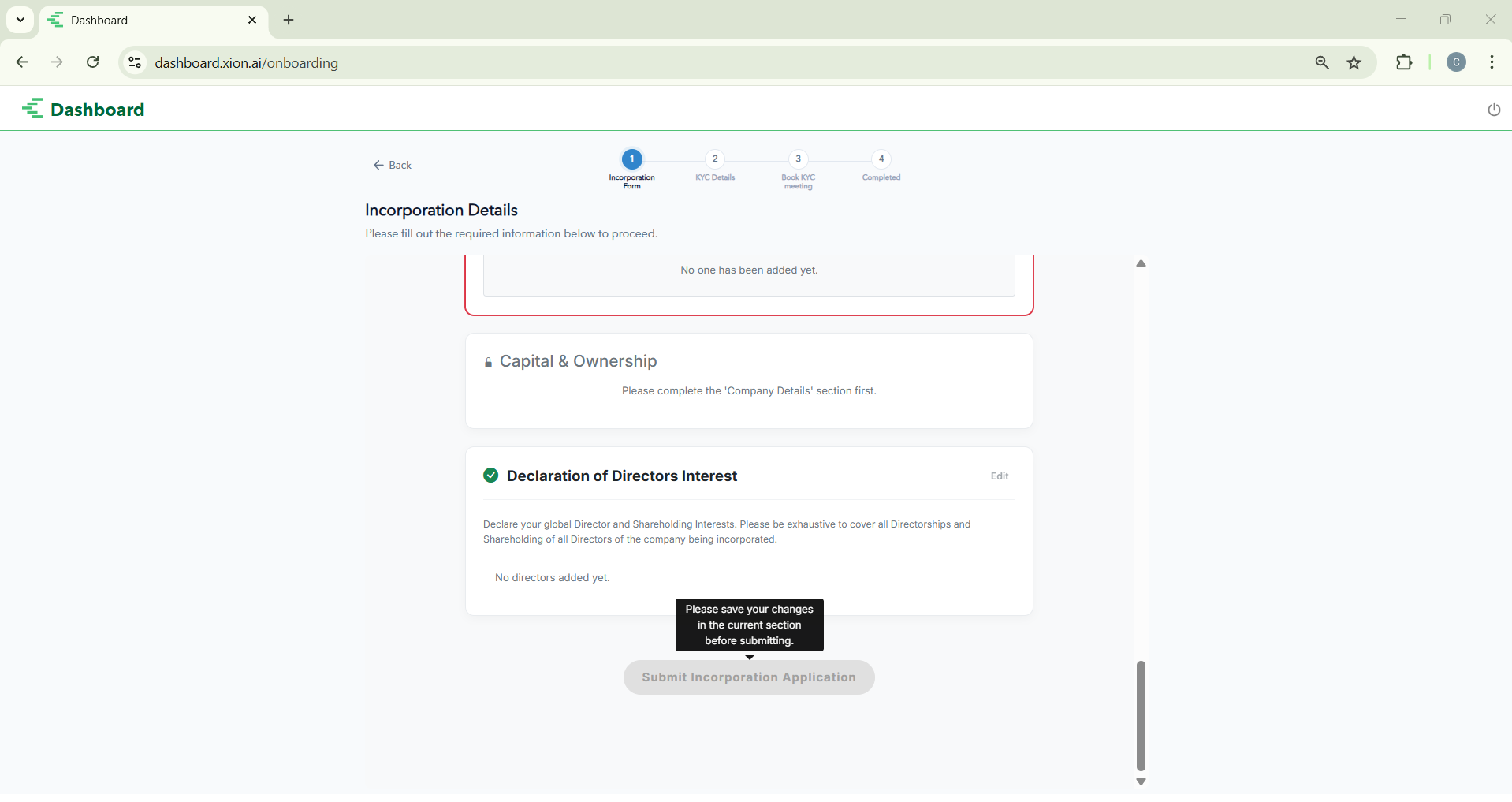Open the browser extensions puzzle icon

click(1404, 63)
